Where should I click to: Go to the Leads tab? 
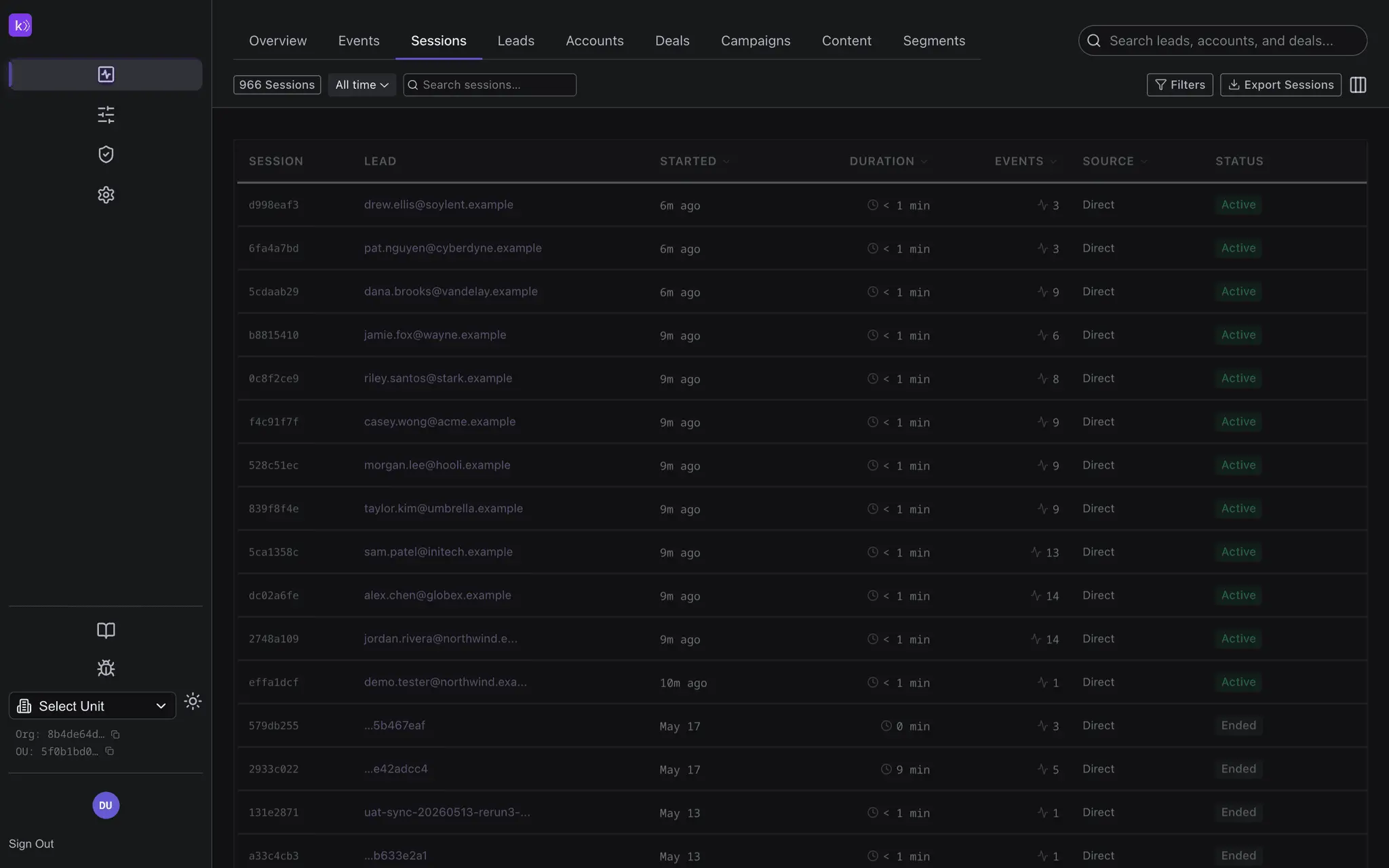tap(515, 41)
